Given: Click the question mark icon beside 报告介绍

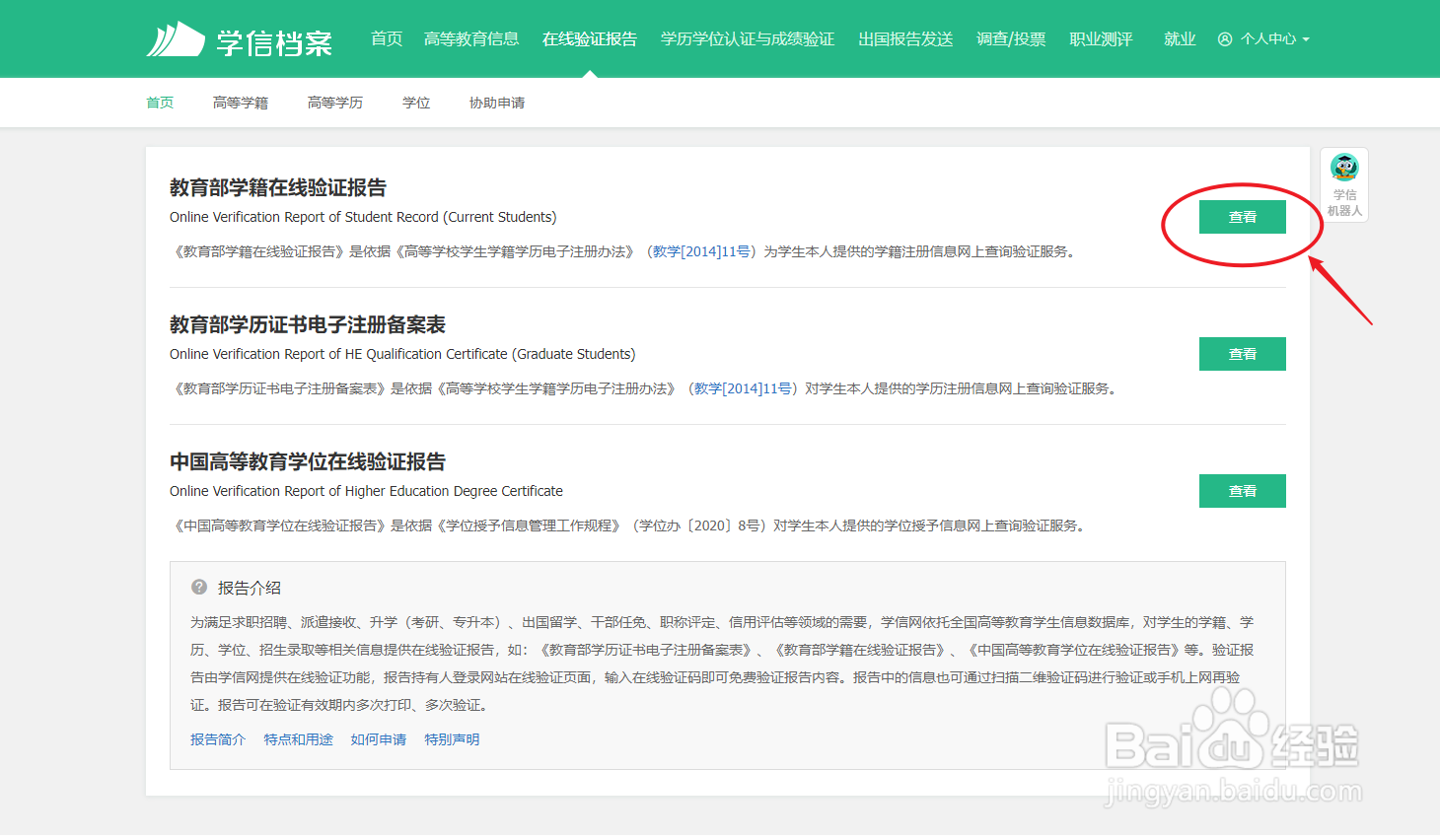Looking at the screenshot, I should [197, 587].
